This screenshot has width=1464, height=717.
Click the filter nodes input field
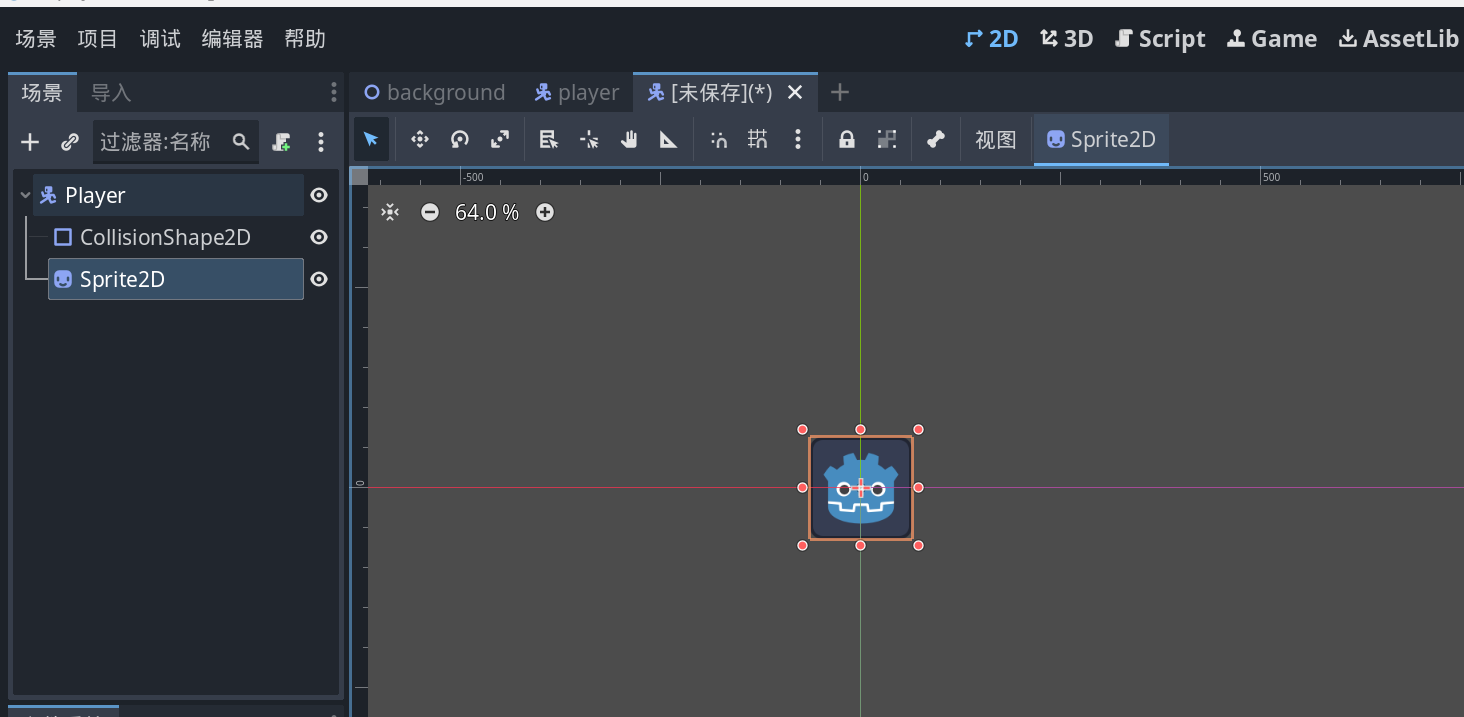coord(176,142)
